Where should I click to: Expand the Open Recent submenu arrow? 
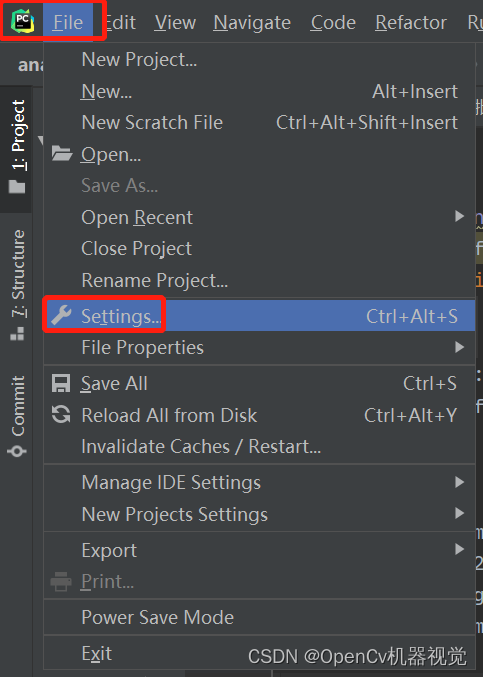(x=460, y=216)
